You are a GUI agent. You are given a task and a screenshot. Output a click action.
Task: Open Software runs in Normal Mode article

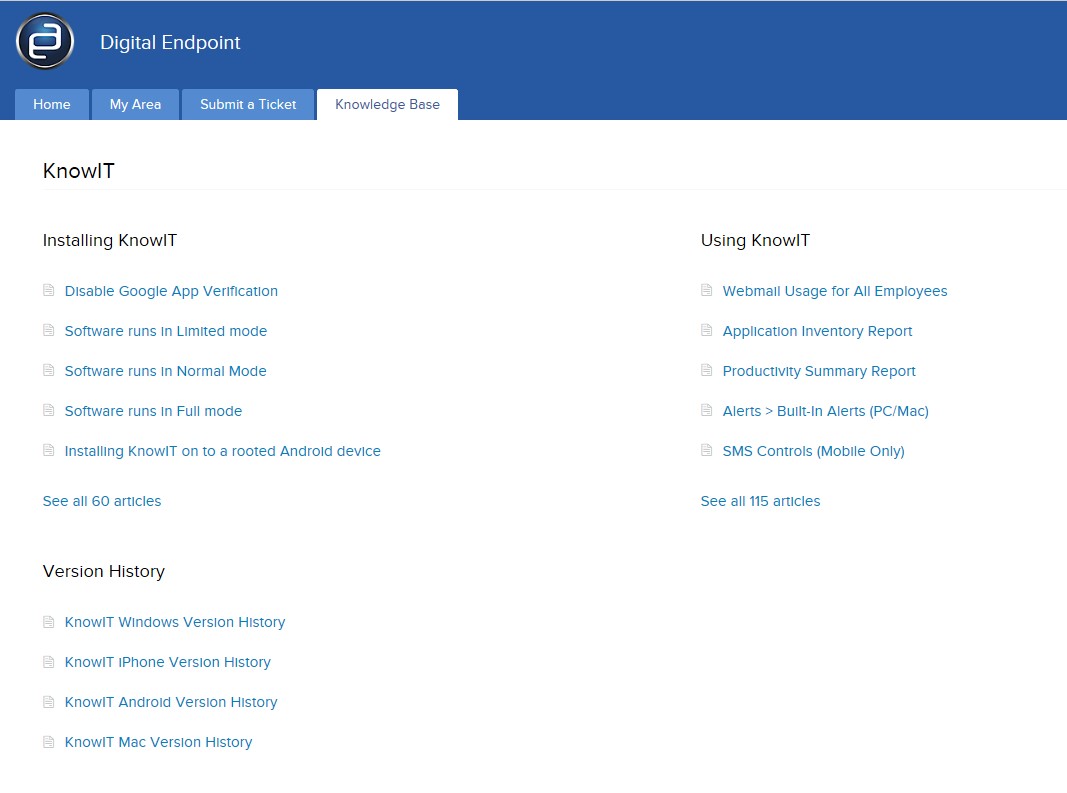165,371
